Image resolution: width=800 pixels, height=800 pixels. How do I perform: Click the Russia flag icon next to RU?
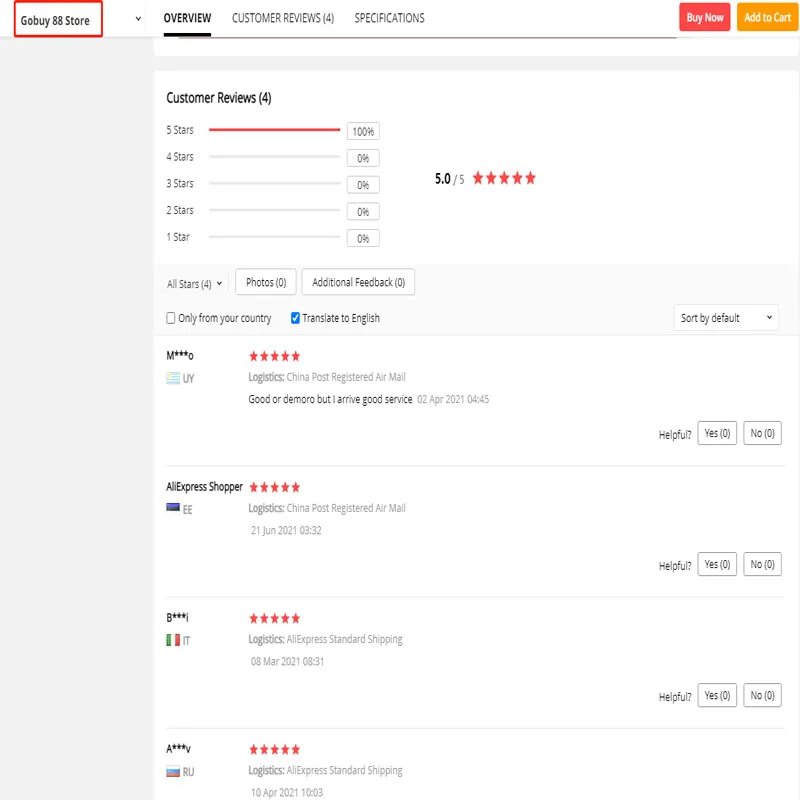coord(173,771)
